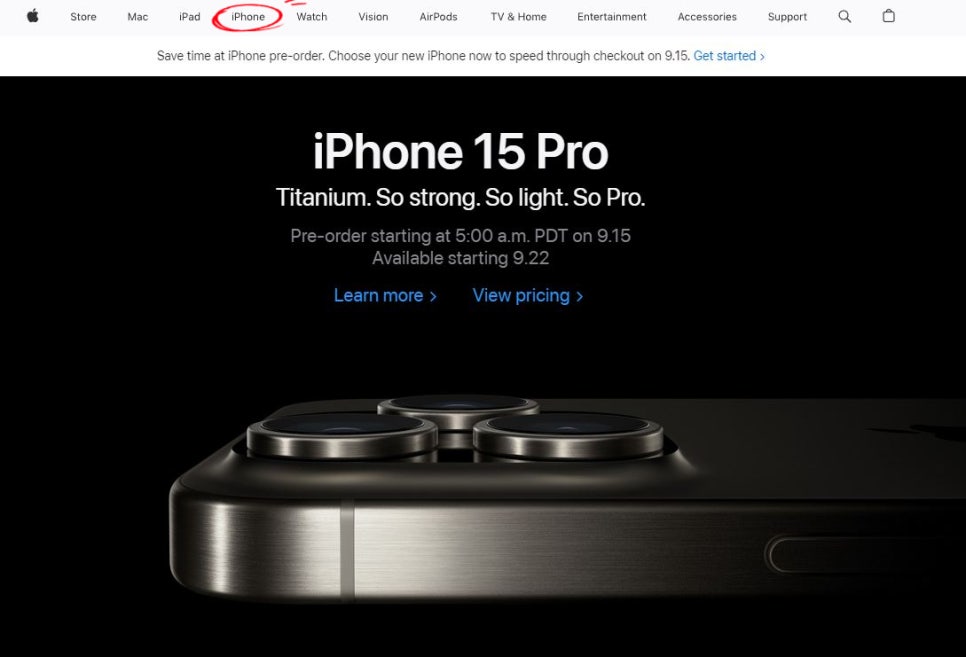
Task: Click the iPhone camera lenses hero image
Action: point(567,499)
